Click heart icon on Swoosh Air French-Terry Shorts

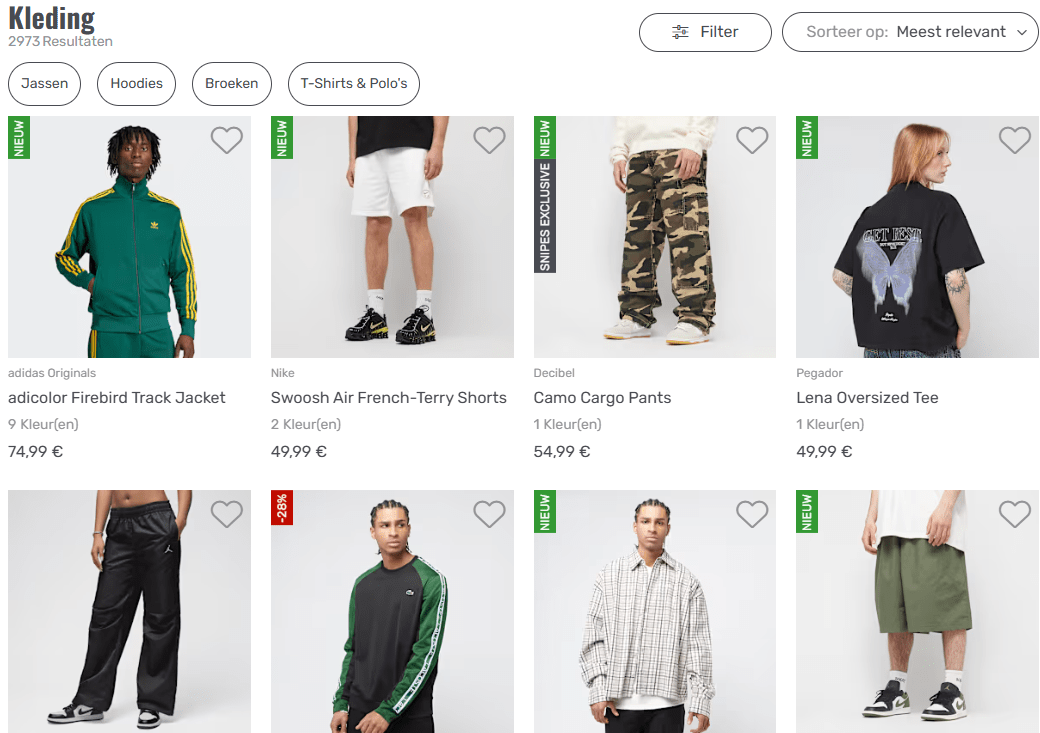coord(489,140)
